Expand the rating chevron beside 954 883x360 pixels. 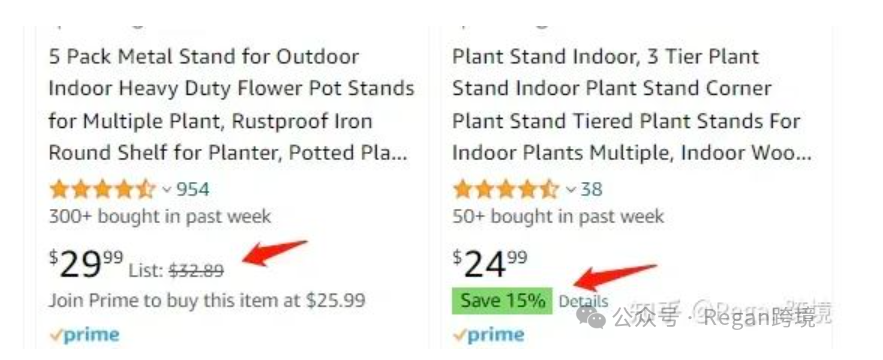click(166, 190)
